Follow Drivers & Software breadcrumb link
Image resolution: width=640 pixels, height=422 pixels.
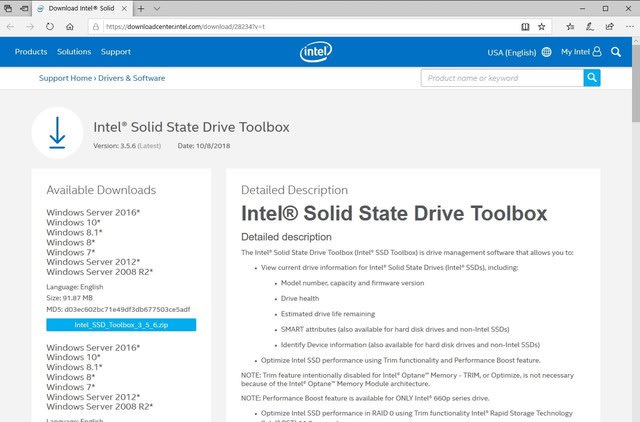pos(131,78)
